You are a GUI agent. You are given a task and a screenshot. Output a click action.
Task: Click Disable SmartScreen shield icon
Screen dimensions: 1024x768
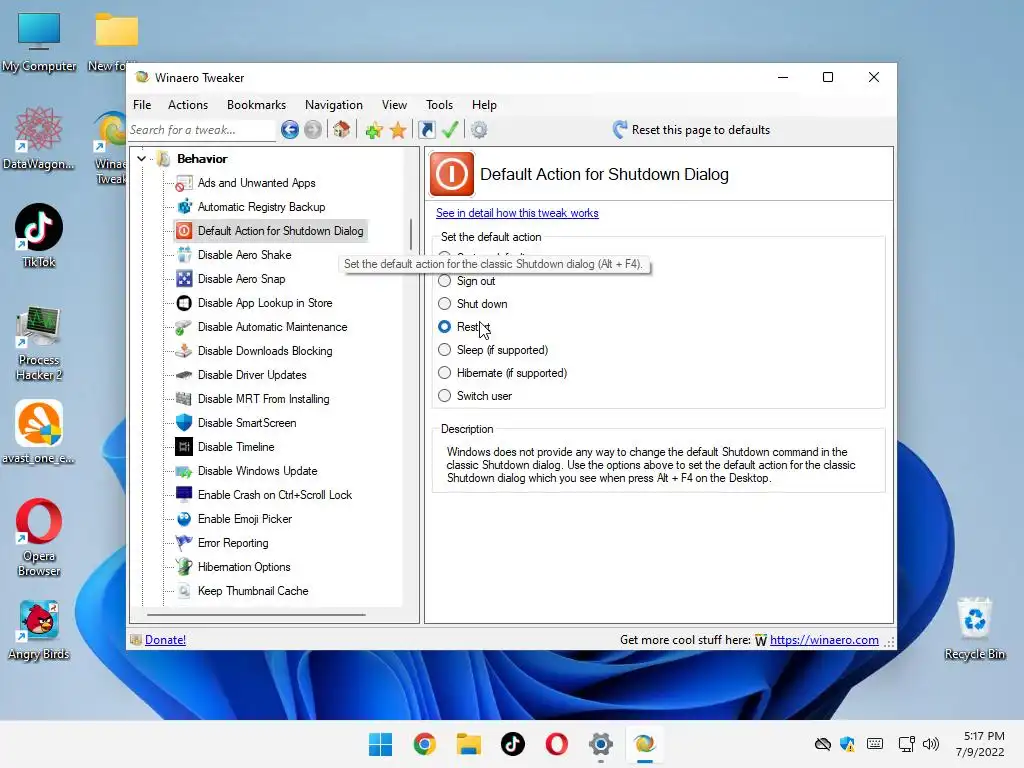(x=184, y=423)
